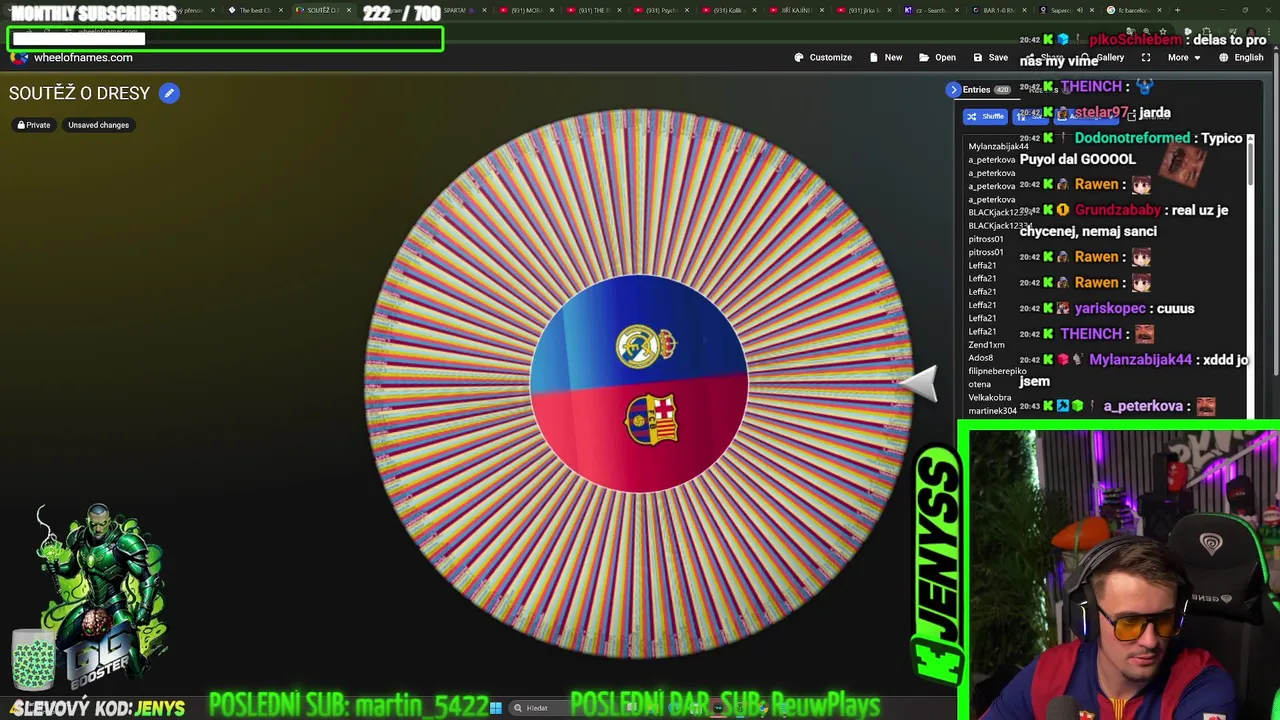Click the entry 'otena' in the list
The height and width of the screenshot is (720, 1280).
coord(979,384)
